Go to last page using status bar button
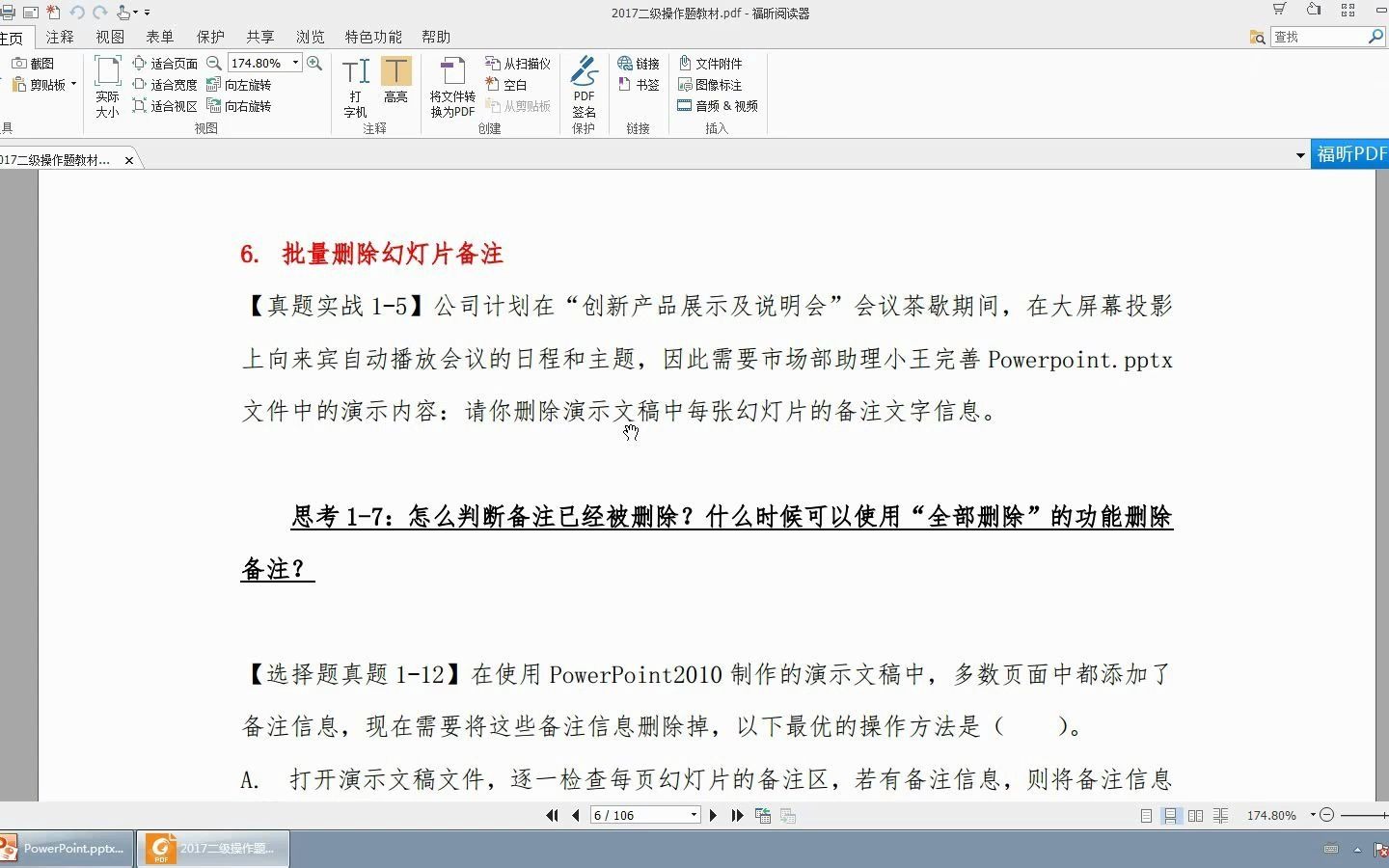Screen dimensions: 1389x868 click(x=738, y=815)
